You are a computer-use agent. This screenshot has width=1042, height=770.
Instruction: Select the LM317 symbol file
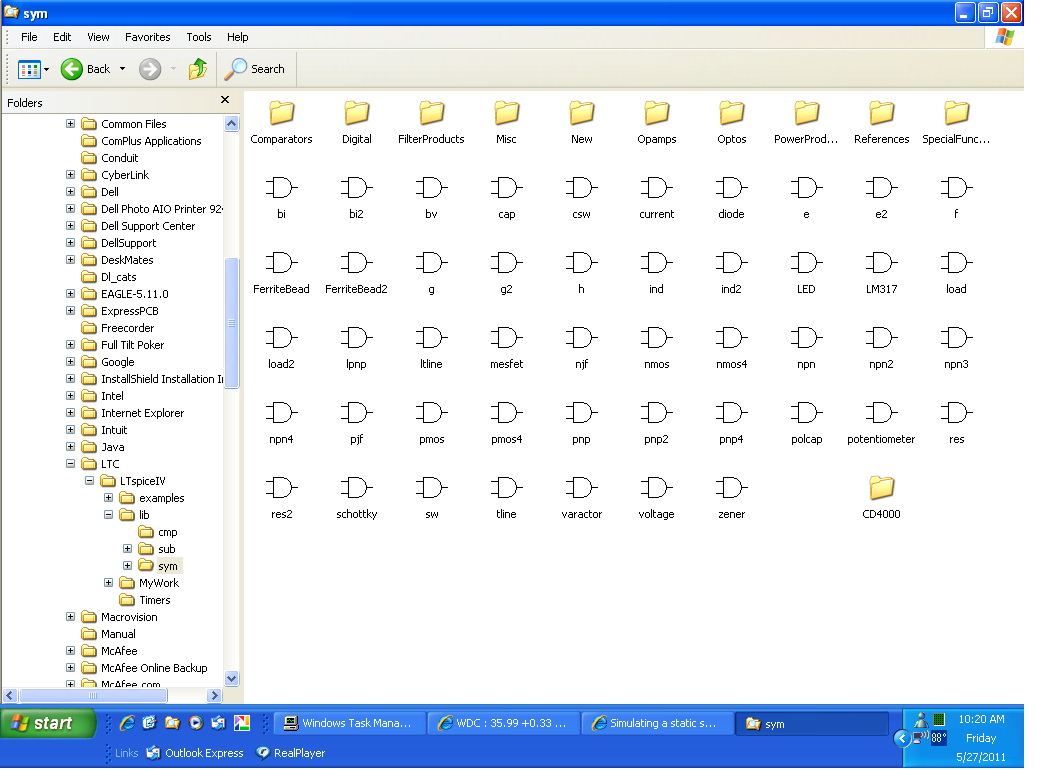[x=881, y=272]
